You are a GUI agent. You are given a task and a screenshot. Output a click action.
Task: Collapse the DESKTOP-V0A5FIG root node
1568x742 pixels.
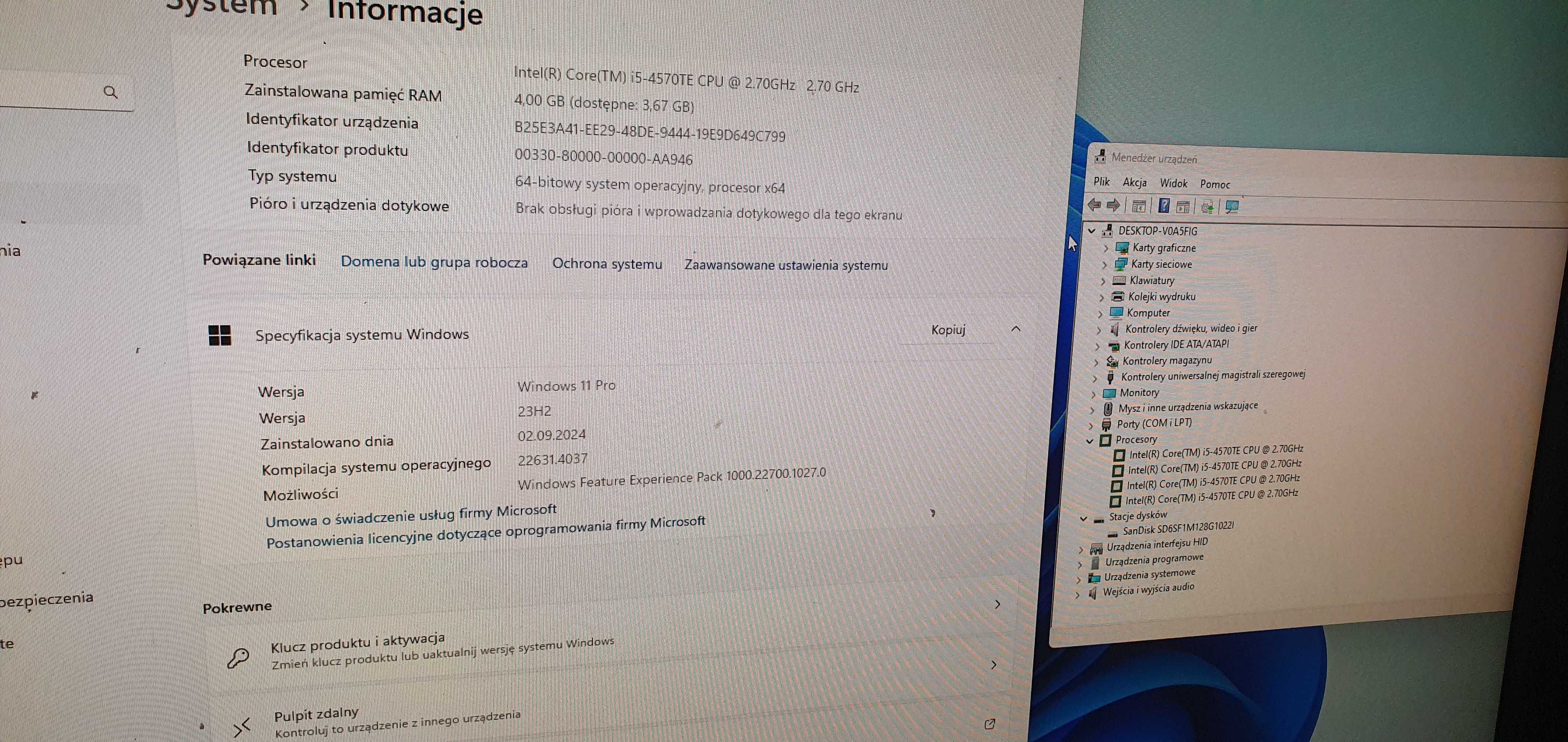(1092, 231)
